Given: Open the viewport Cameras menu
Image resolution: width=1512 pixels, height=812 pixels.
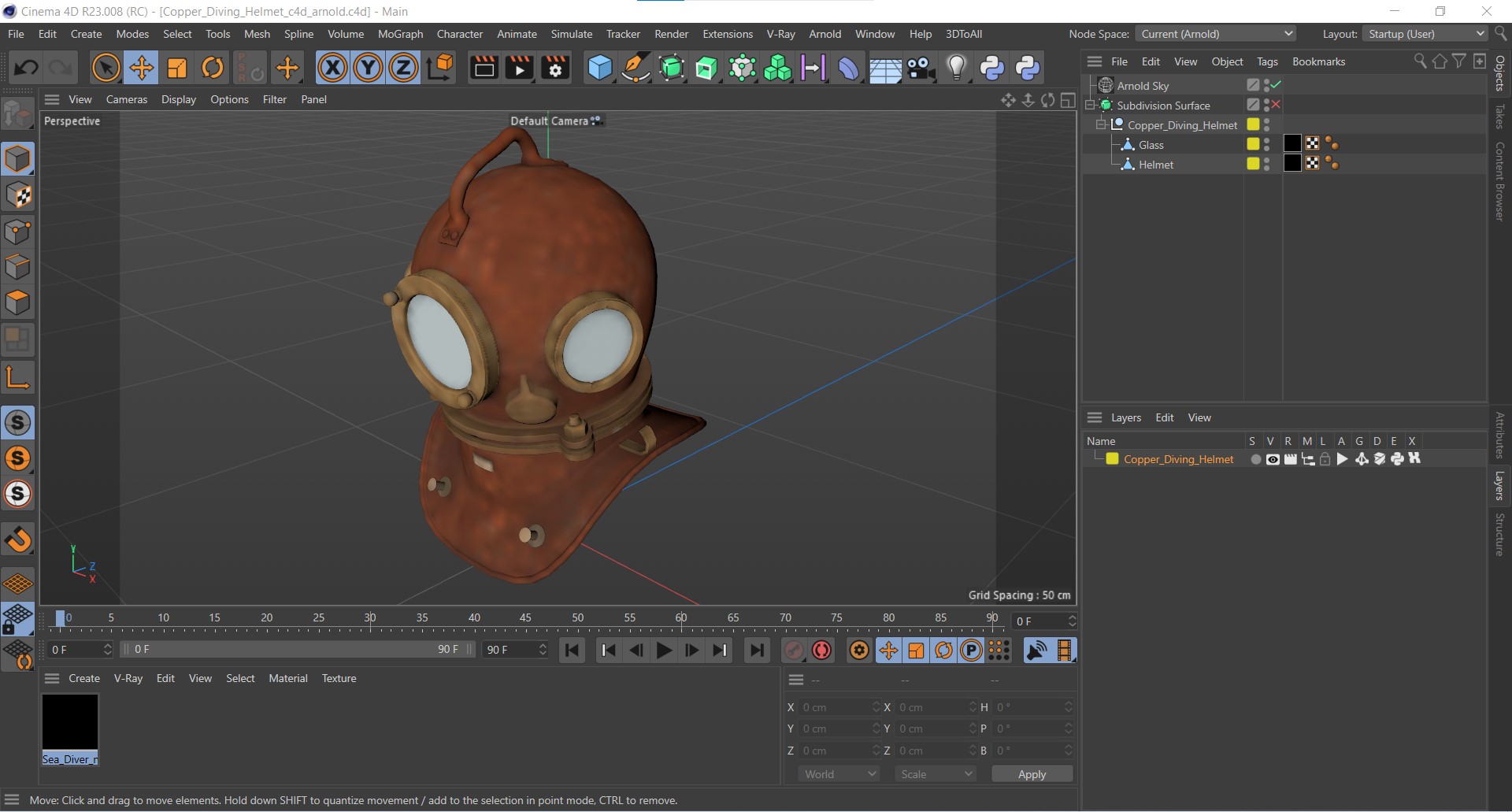Looking at the screenshot, I should [x=127, y=99].
